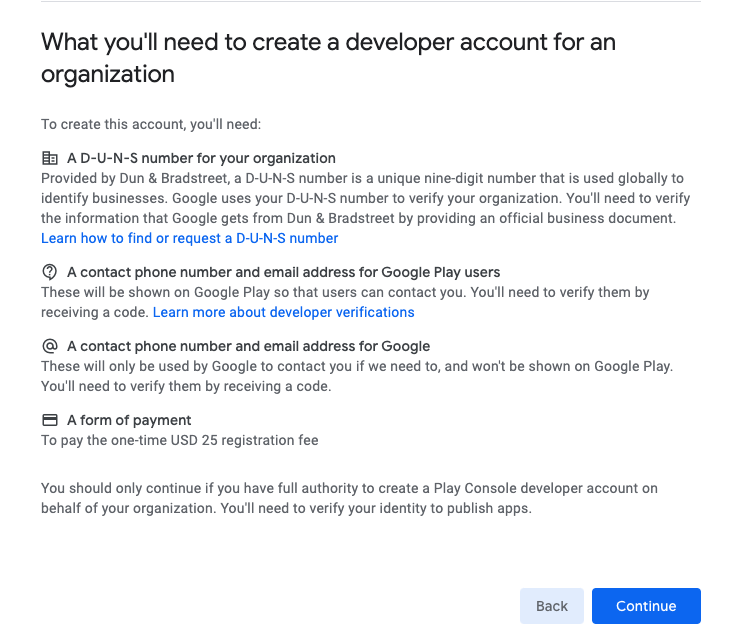This screenshot has width=737, height=631.
Task: Click the question mark icon for Google Play users contact
Action: coord(49,272)
